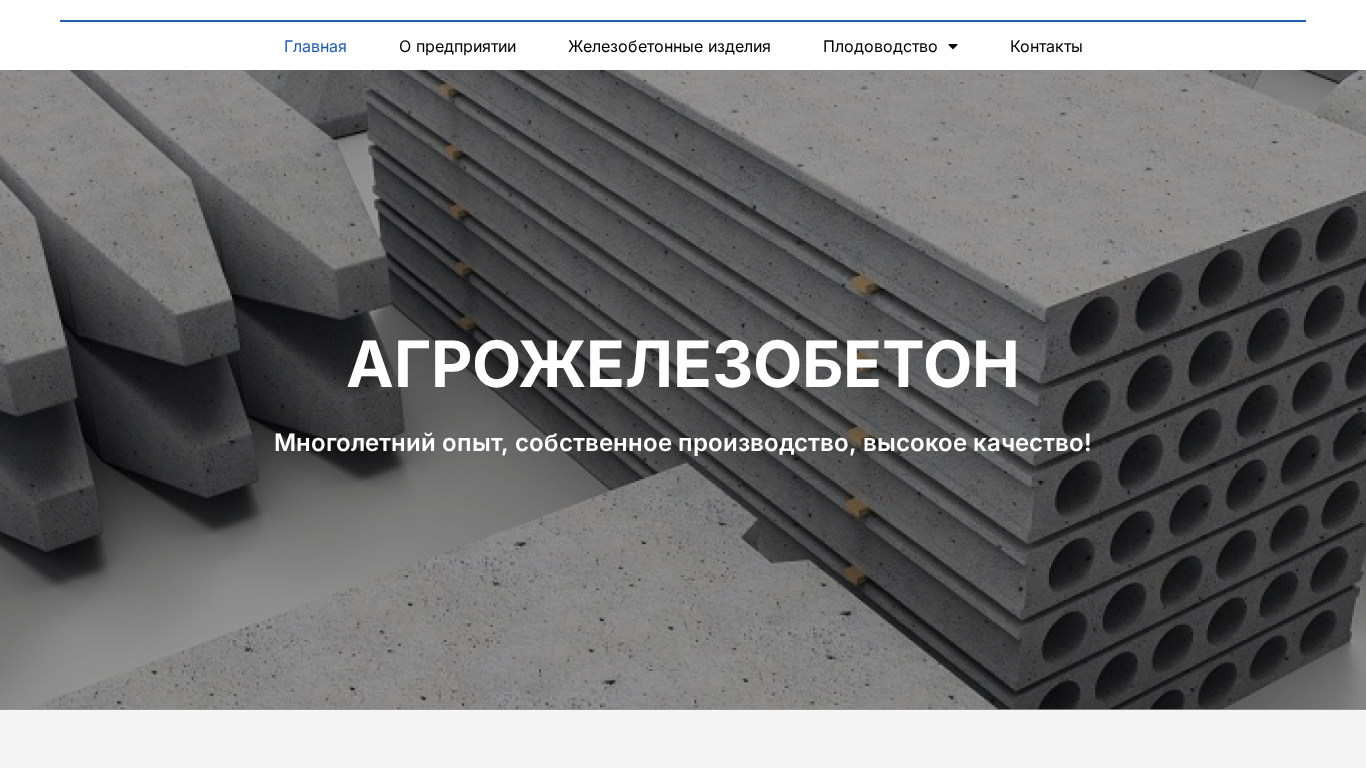Open the Плодоводство menu item
1366x768 pixels.
880,46
